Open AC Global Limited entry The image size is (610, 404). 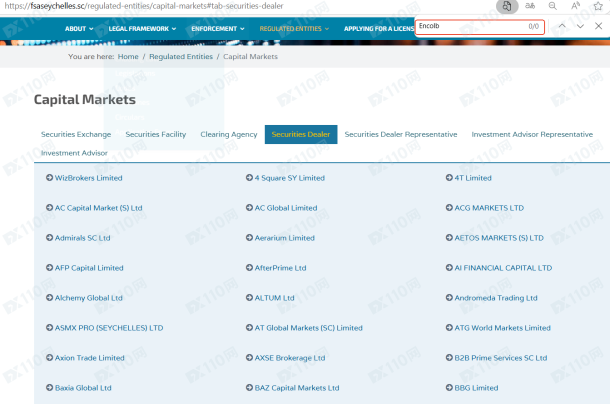pyautogui.click(x=286, y=208)
